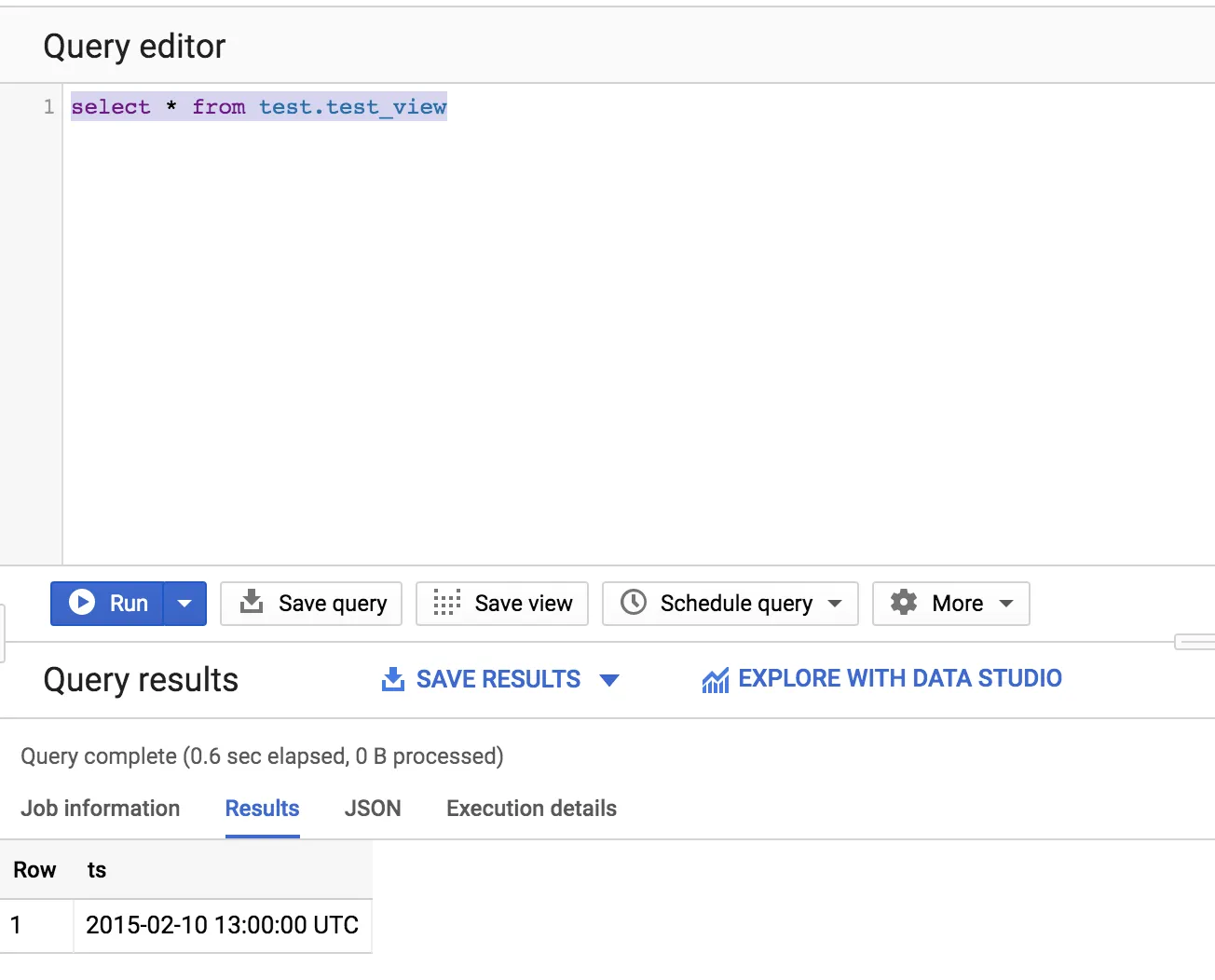This screenshot has height=980, width=1215.
Task: Click the Data Studio chart icon
Action: (x=716, y=680)
